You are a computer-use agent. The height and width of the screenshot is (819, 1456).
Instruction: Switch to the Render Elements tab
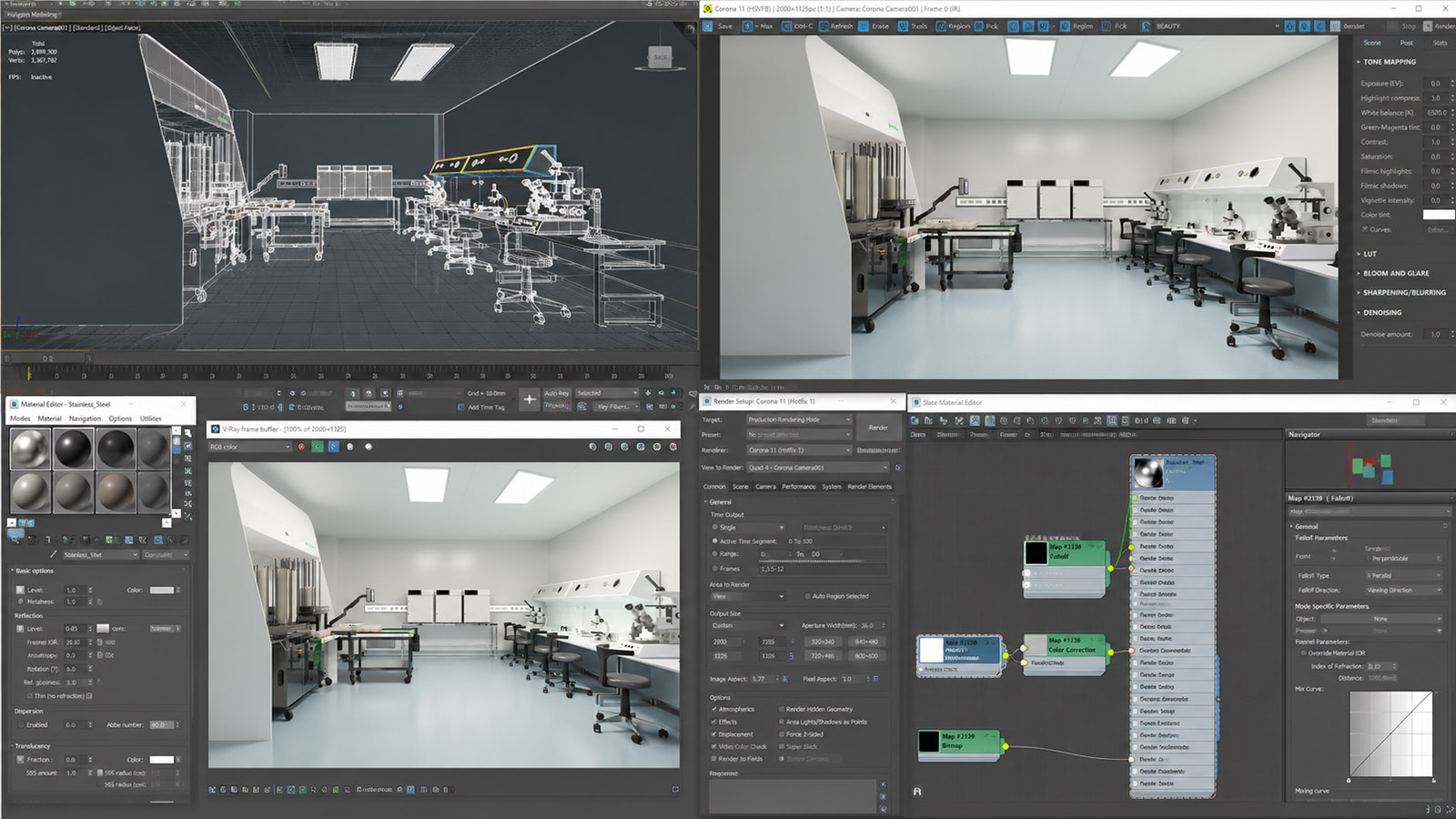click(x=869, y=487)
